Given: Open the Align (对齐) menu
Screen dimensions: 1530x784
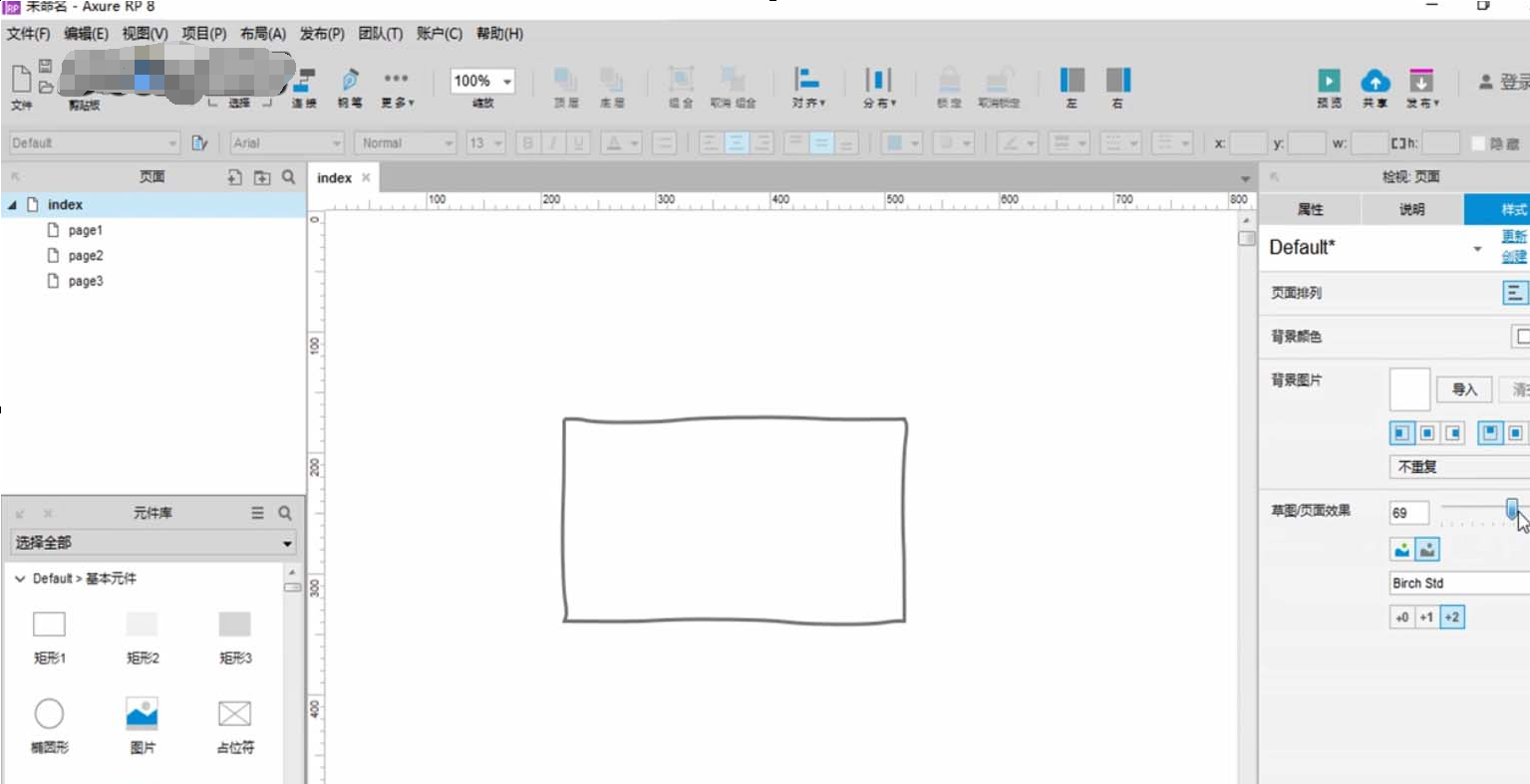Looking at the screenshot, I should (808, 87).
